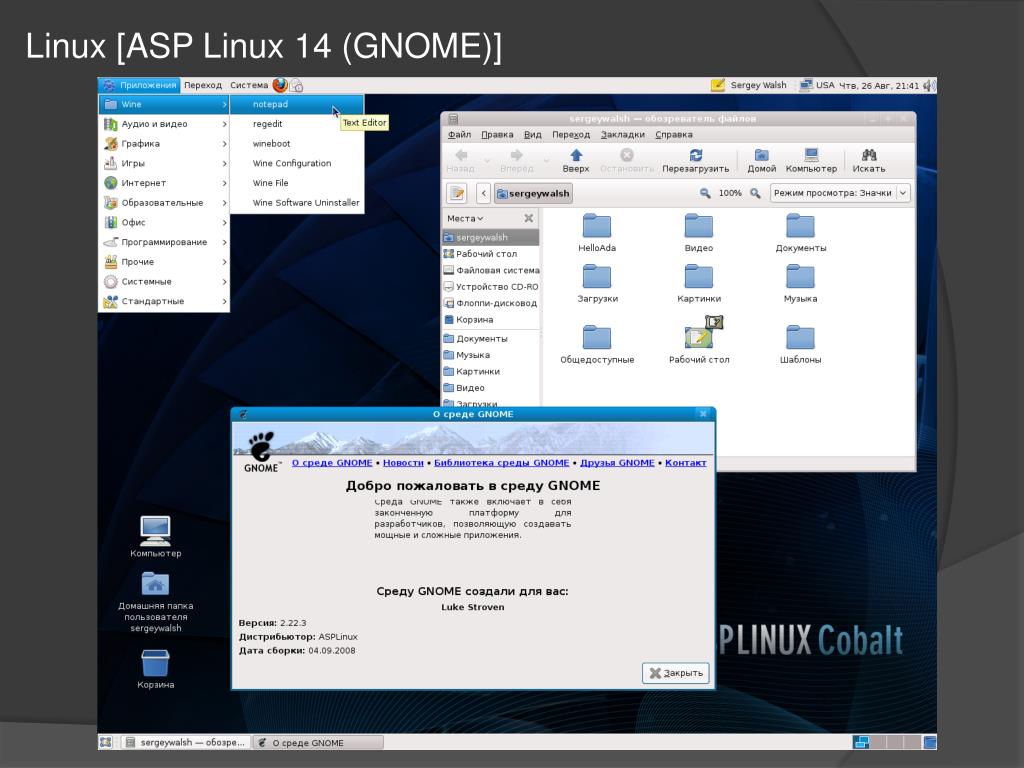Click the trash applet in bottom panel
Viewport: 1024px width, 768px height.
pyautogui.click(x=929, y=742)
